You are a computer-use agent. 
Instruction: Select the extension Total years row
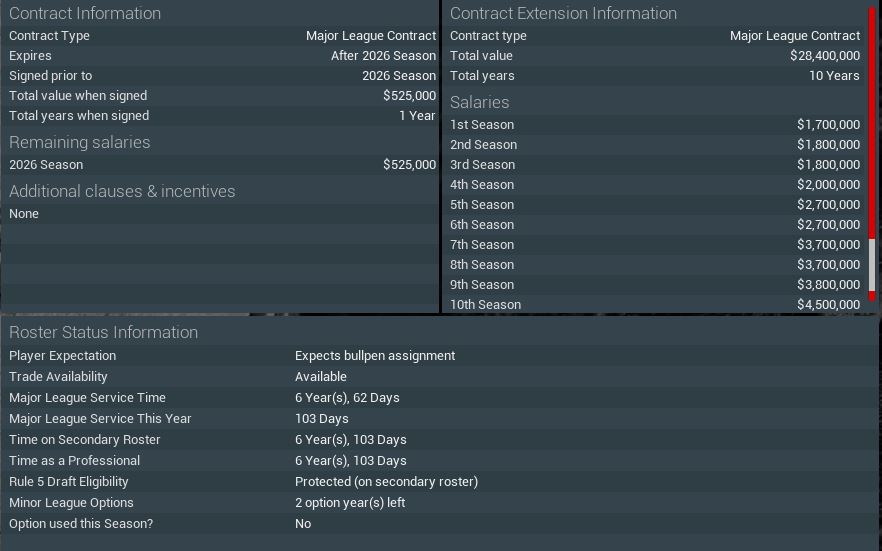click(x=654, y=76)
